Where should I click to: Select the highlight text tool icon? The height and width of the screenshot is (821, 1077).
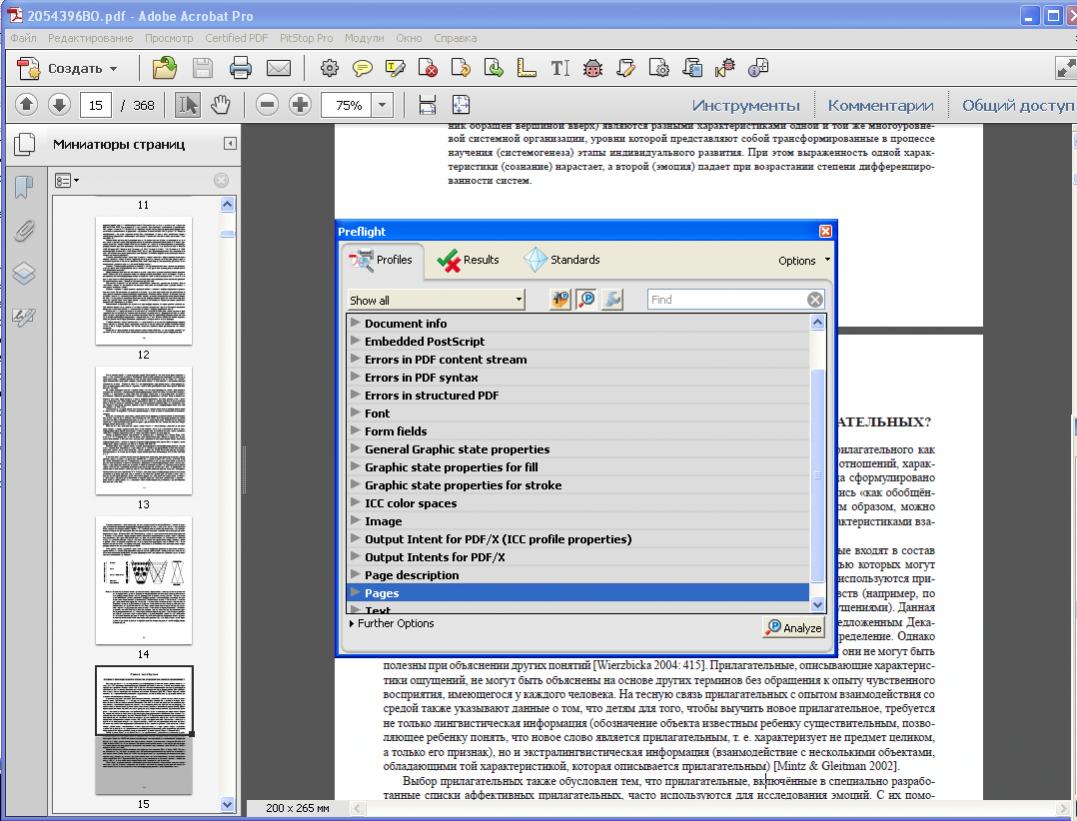[x=395, y=68]
